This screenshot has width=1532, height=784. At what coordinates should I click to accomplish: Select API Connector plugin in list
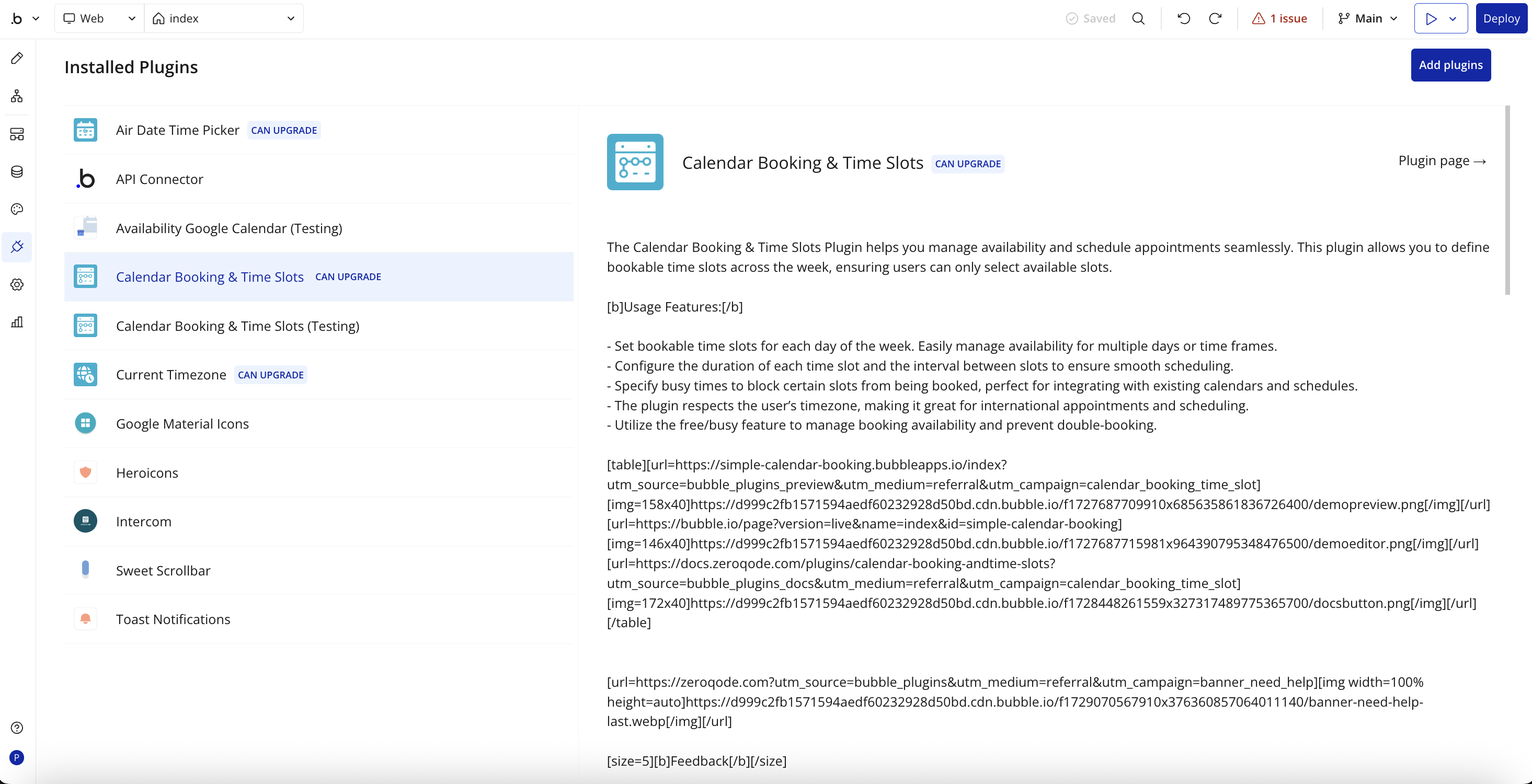pos(159,179)
